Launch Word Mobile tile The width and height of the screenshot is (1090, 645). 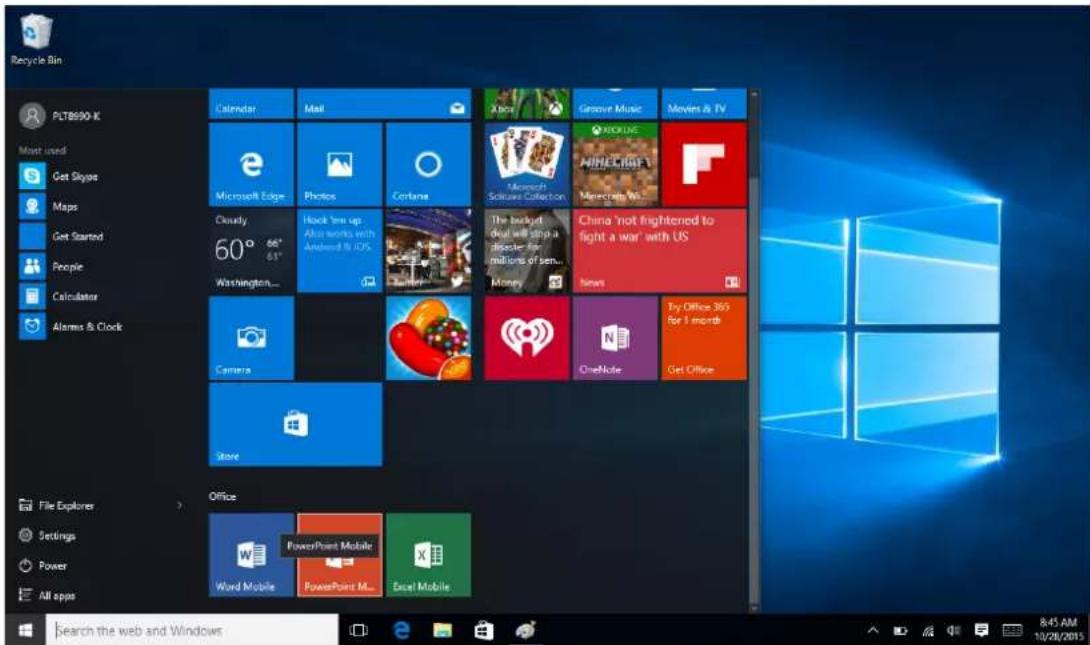click(251, 555)
